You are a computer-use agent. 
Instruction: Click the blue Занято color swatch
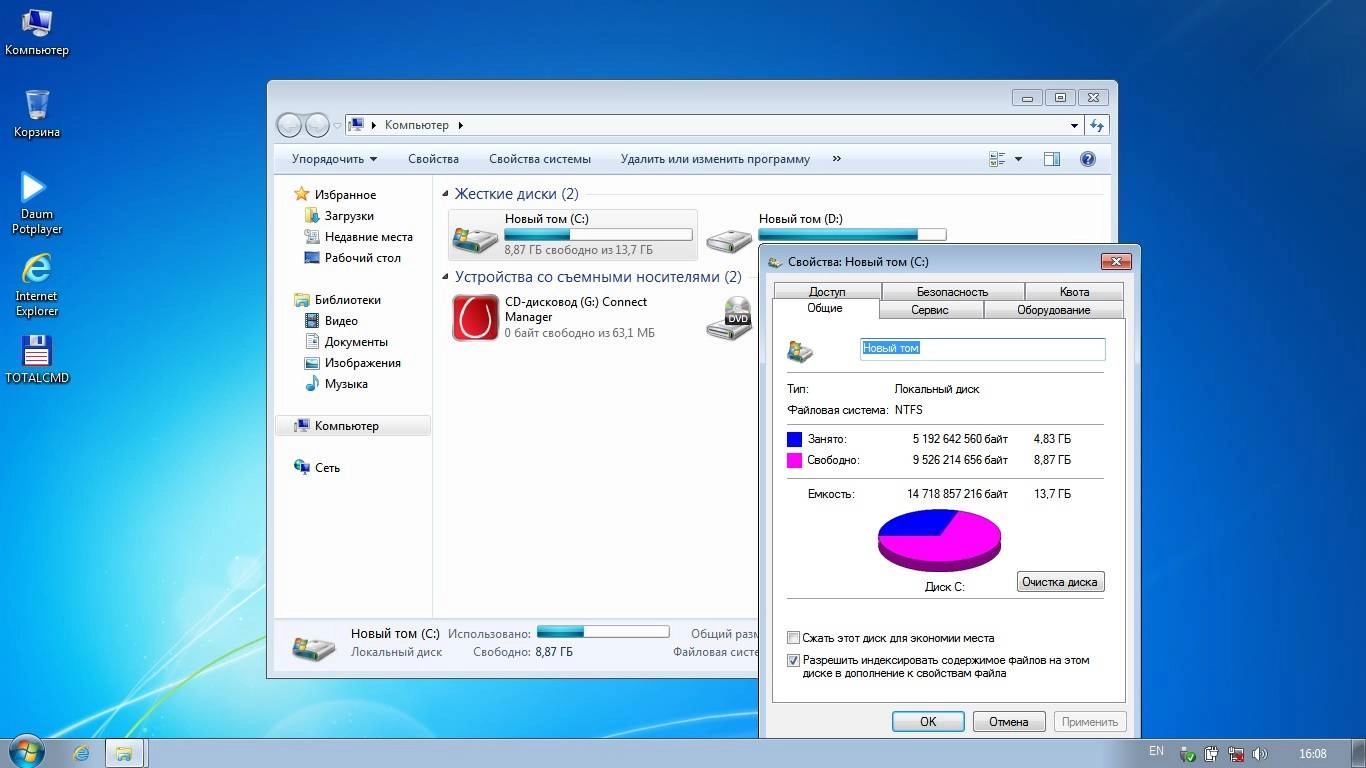tap(794, 439)
